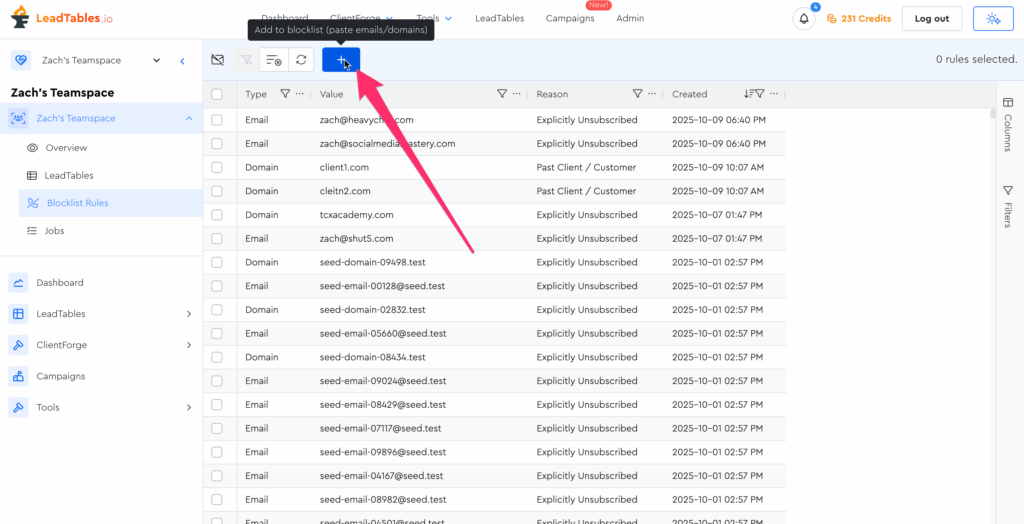Click the filter icon on Reason column
Image resolution: width=1024 pixels, height=524 pixels.
pyautogui.click(x=637, y=94)
